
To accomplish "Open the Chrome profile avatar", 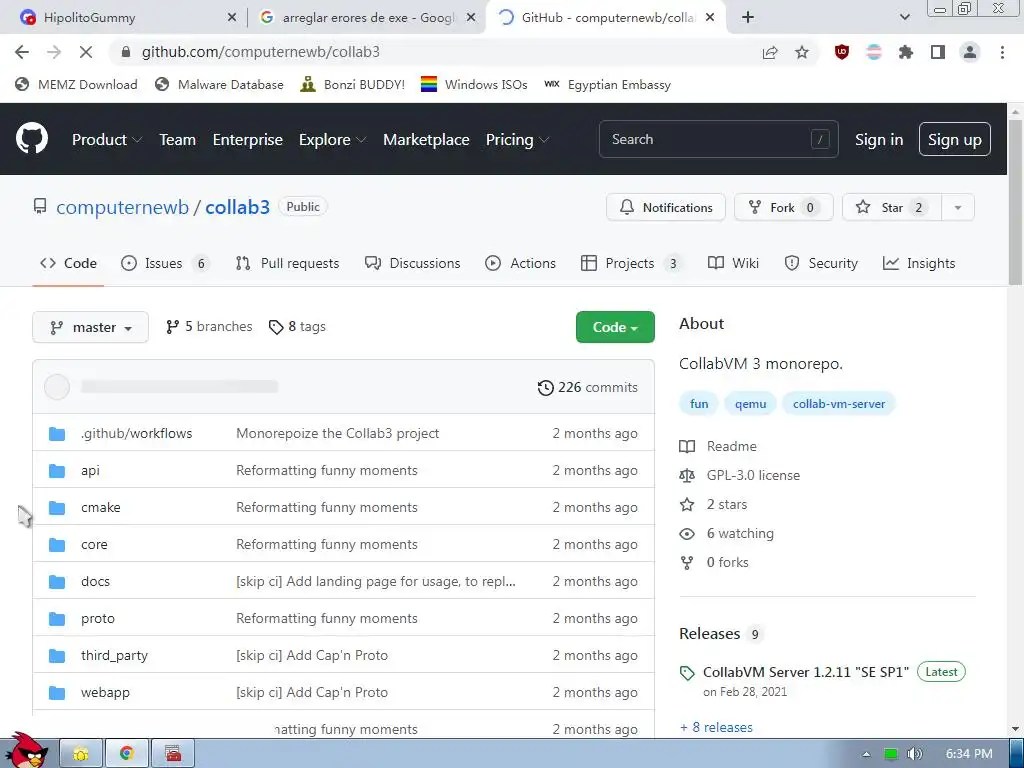I will click(970, 52).
